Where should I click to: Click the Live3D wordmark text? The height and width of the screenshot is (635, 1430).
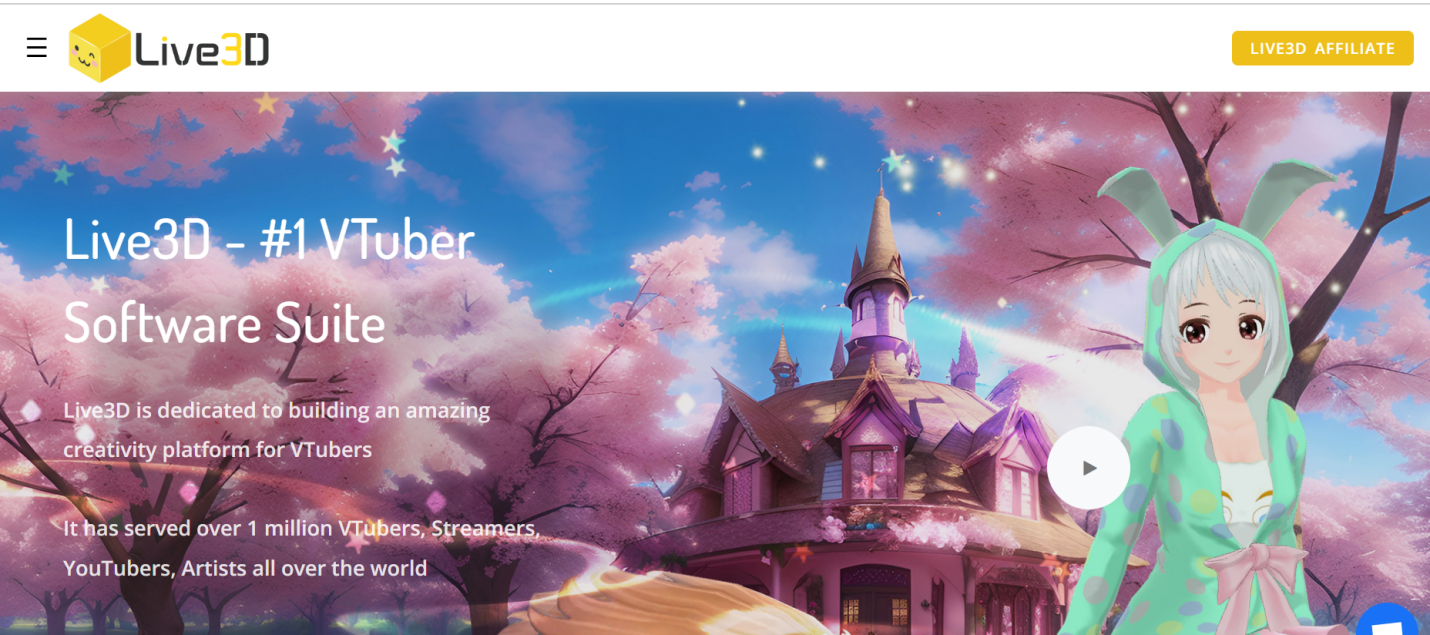202,50
